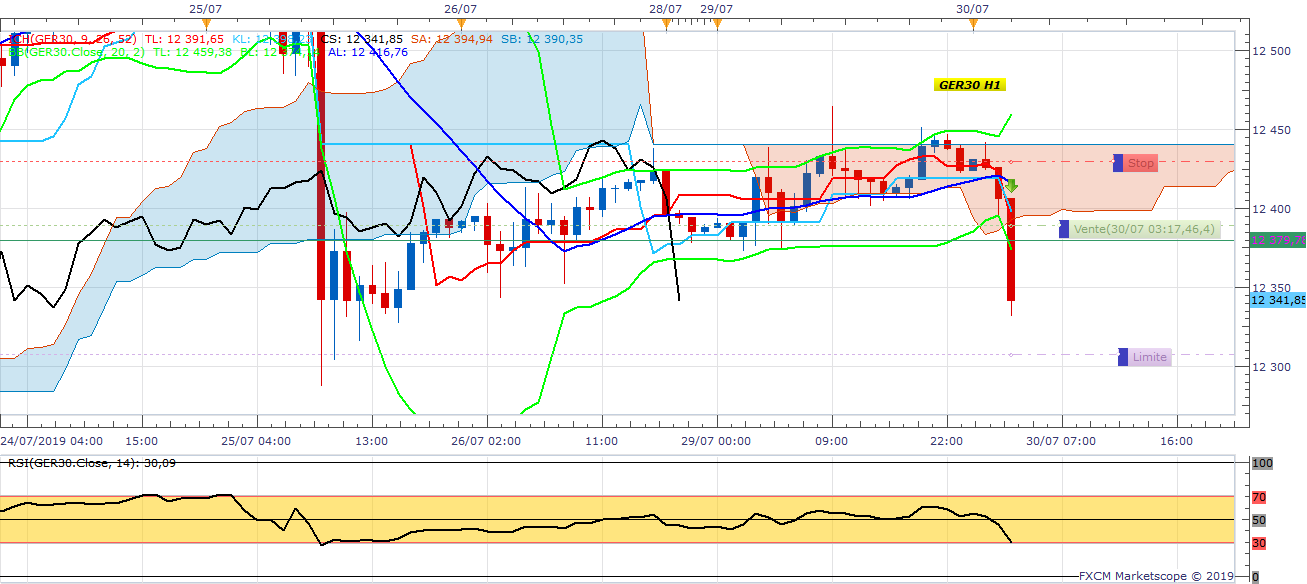Select the purple Limite order label
This screenshot has width=1307, height=584.
coord(1144,357)
